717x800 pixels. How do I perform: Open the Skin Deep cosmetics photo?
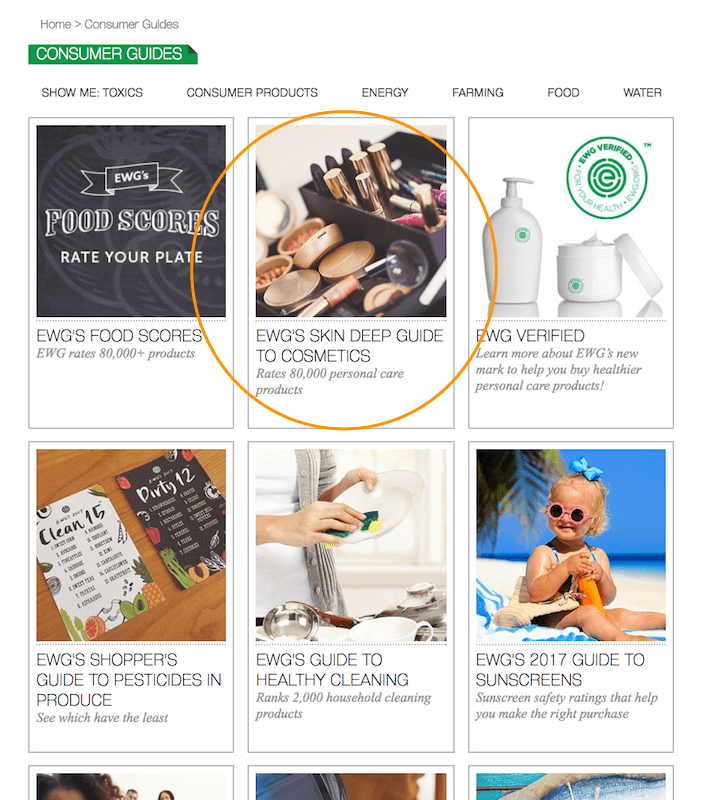[351, 221]
